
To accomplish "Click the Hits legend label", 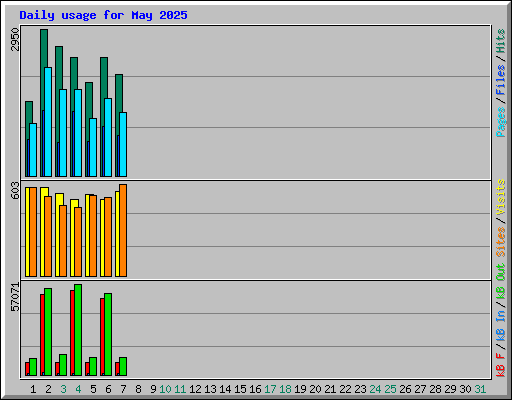I will (x=501, y=41).
